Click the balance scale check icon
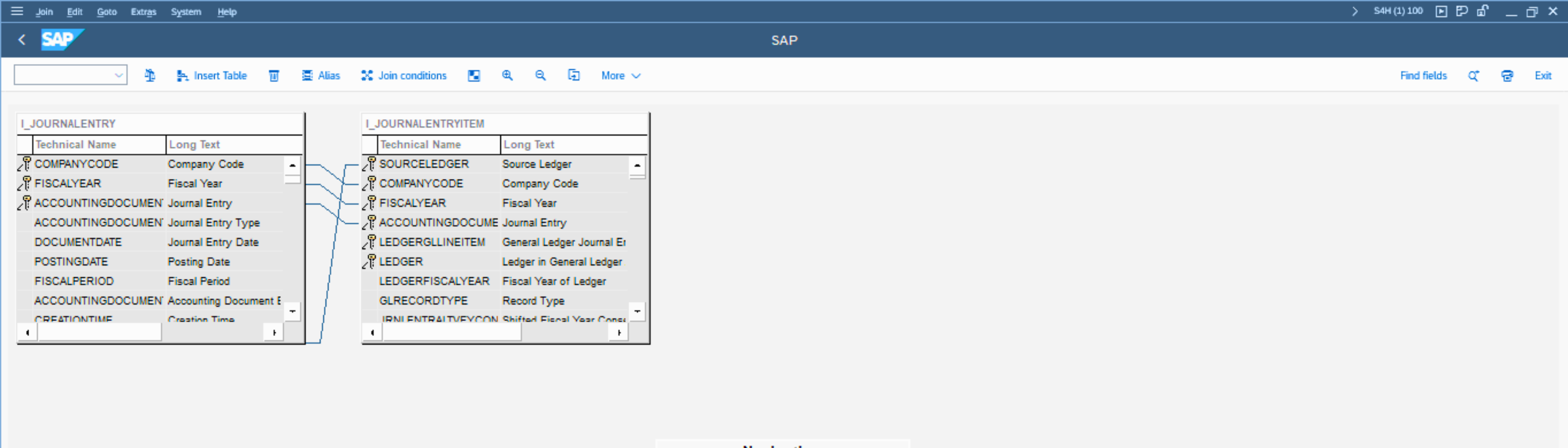Viewport: 1568px width, 448px height. point(150,75)
